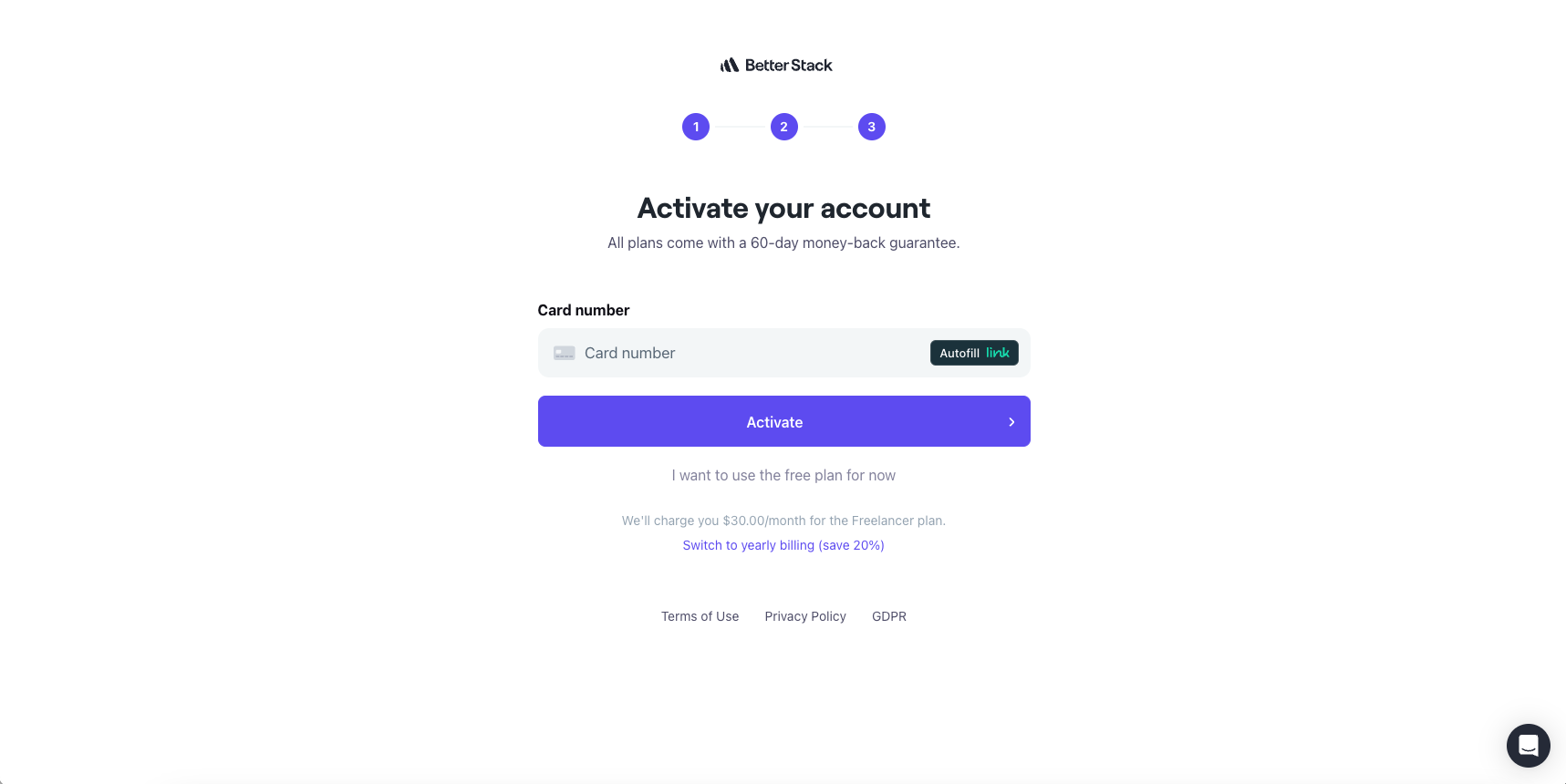
Task: Click the Better Stack wordmark text
Action: pos(788,66)
